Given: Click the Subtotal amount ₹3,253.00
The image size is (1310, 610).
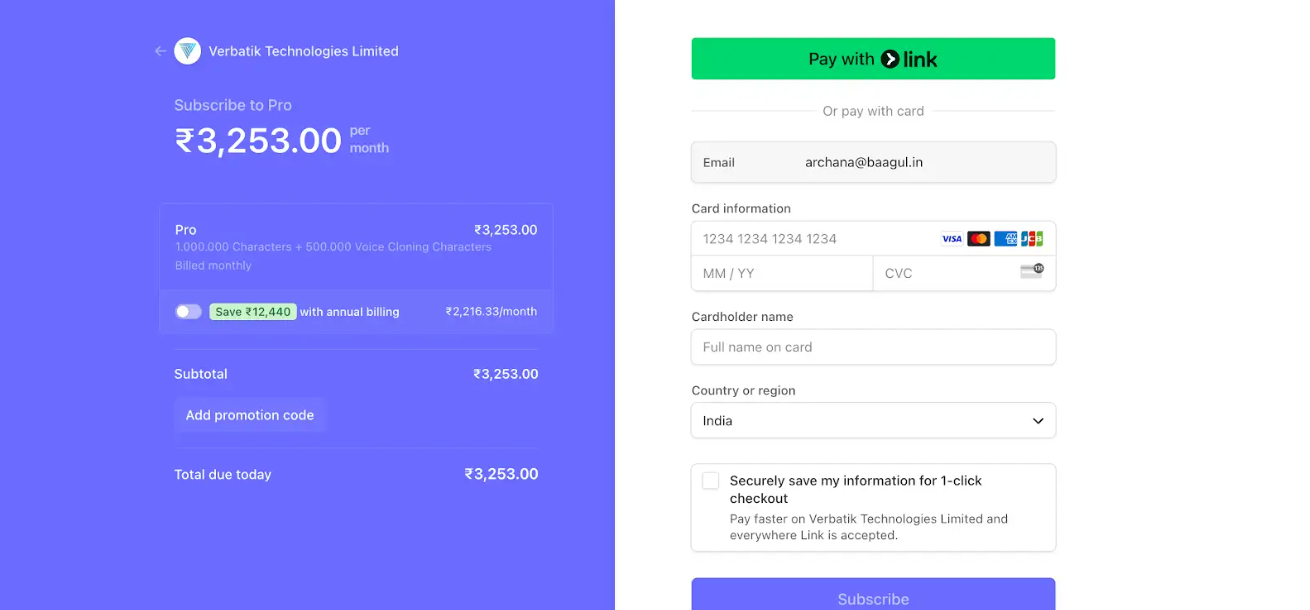Looking at the screenshot, I should 505,374.
